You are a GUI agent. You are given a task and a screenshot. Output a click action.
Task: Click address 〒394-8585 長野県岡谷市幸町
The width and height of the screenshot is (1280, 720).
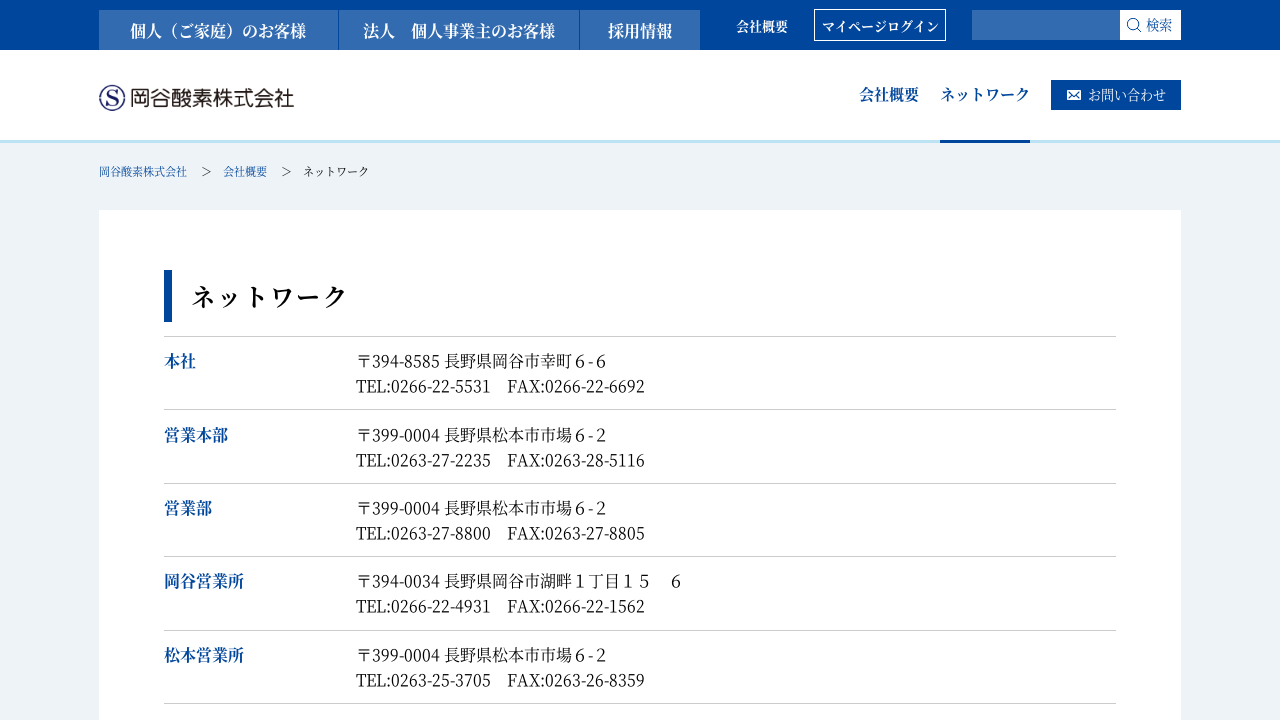point(481,361)
